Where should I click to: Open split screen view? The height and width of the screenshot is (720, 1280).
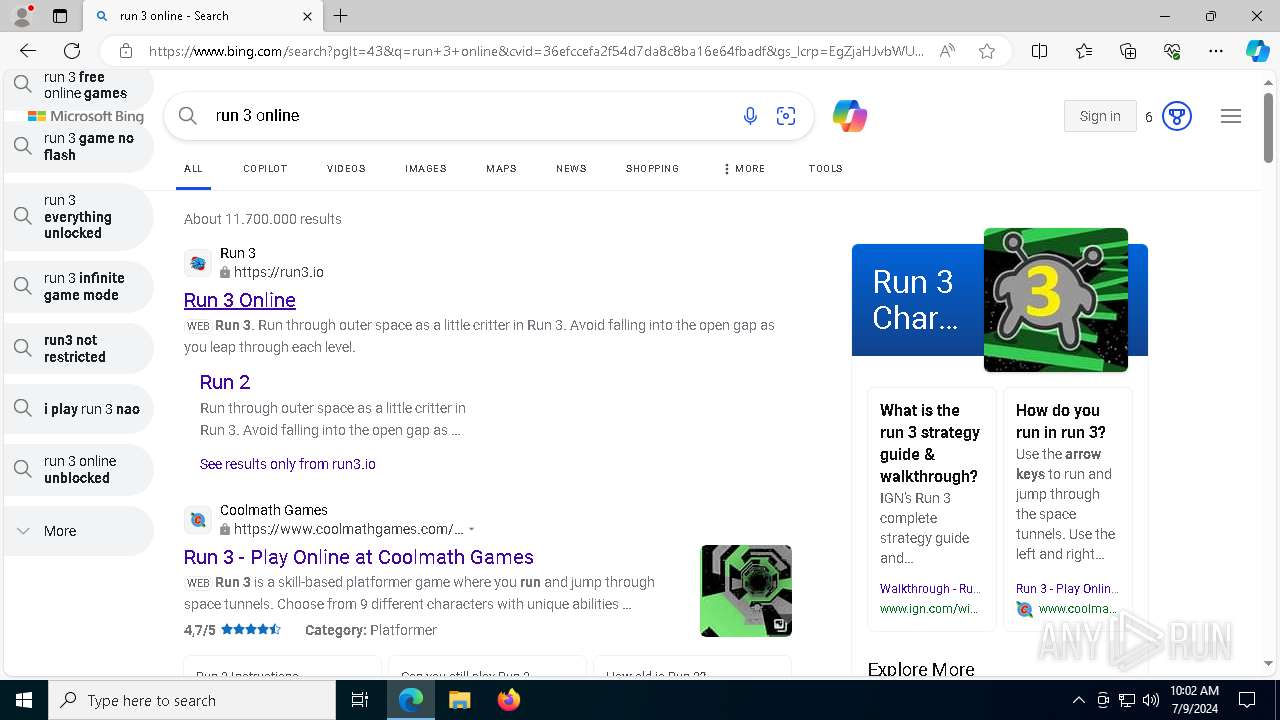tap(1039, 51)
